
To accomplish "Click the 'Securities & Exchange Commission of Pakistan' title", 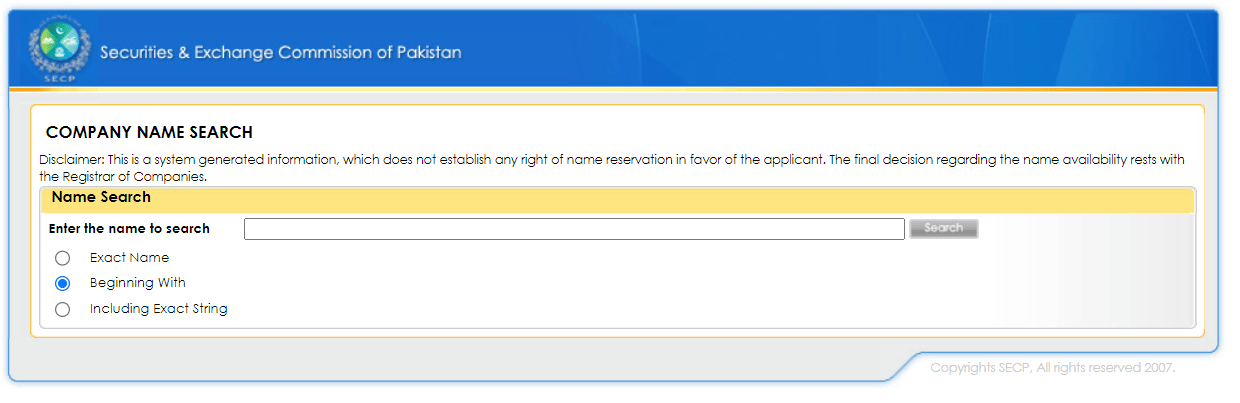I will tap(280, 53).
